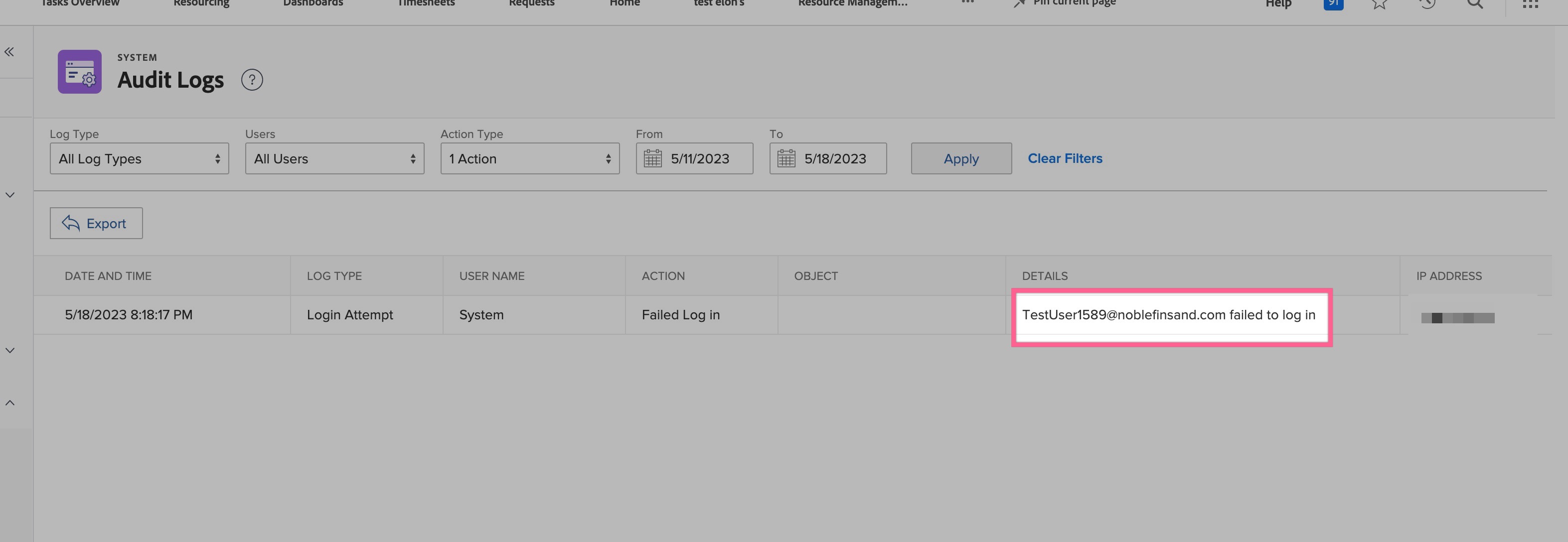Click the Audit Logs purple system icon
Screen dimensions: 1568x542
pos(80,72)
